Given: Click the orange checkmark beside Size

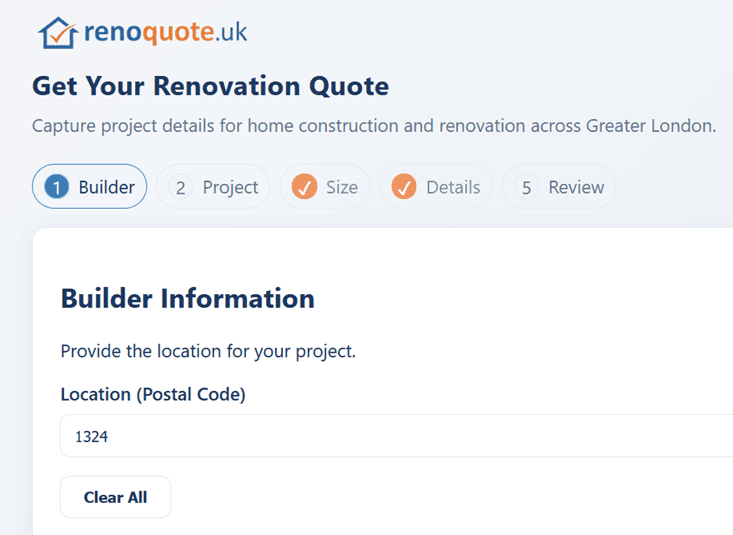Looking at the screenshot, I should pyautogui.click(x=305, y=187).
